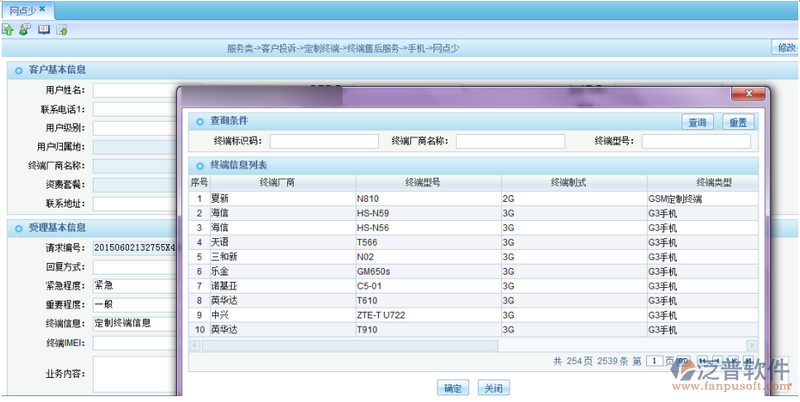
Task: Click the open book toolbar icon
Action: (44, 30)
